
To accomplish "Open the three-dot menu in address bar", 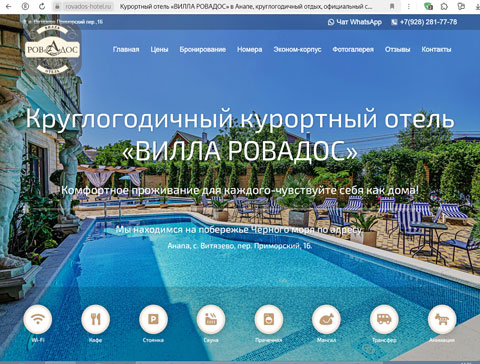I will point(409,6).
